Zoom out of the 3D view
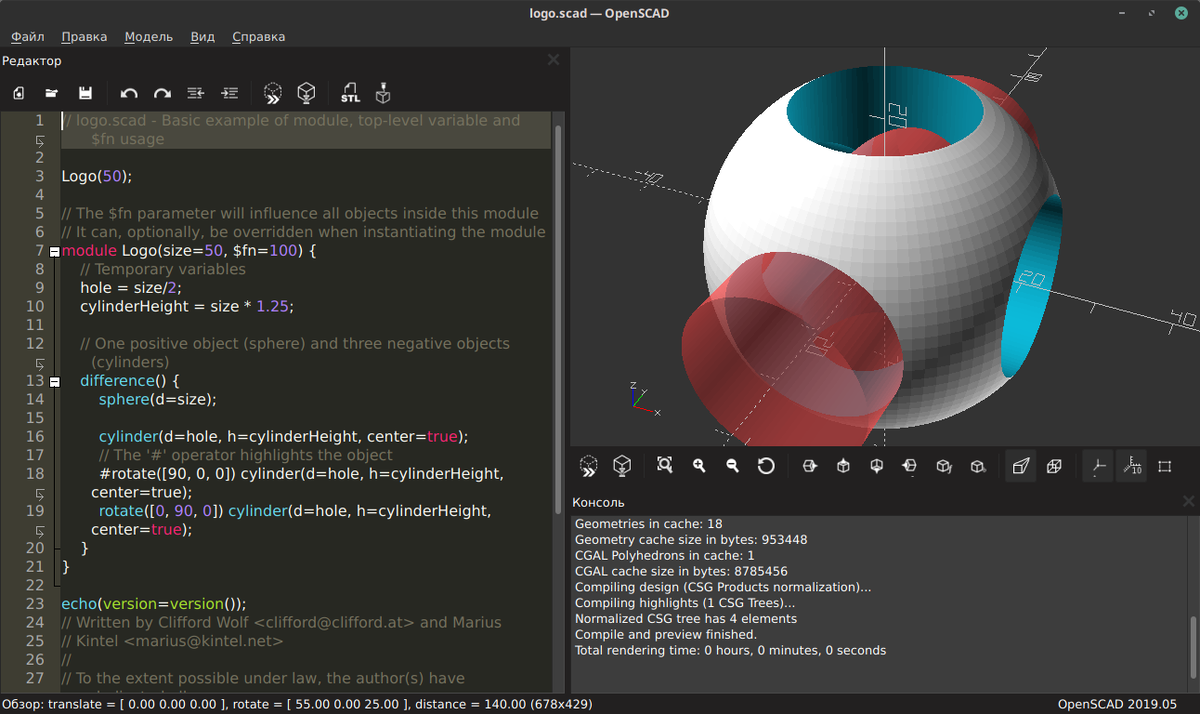The image size is (1200, 714). pos(732,465)
